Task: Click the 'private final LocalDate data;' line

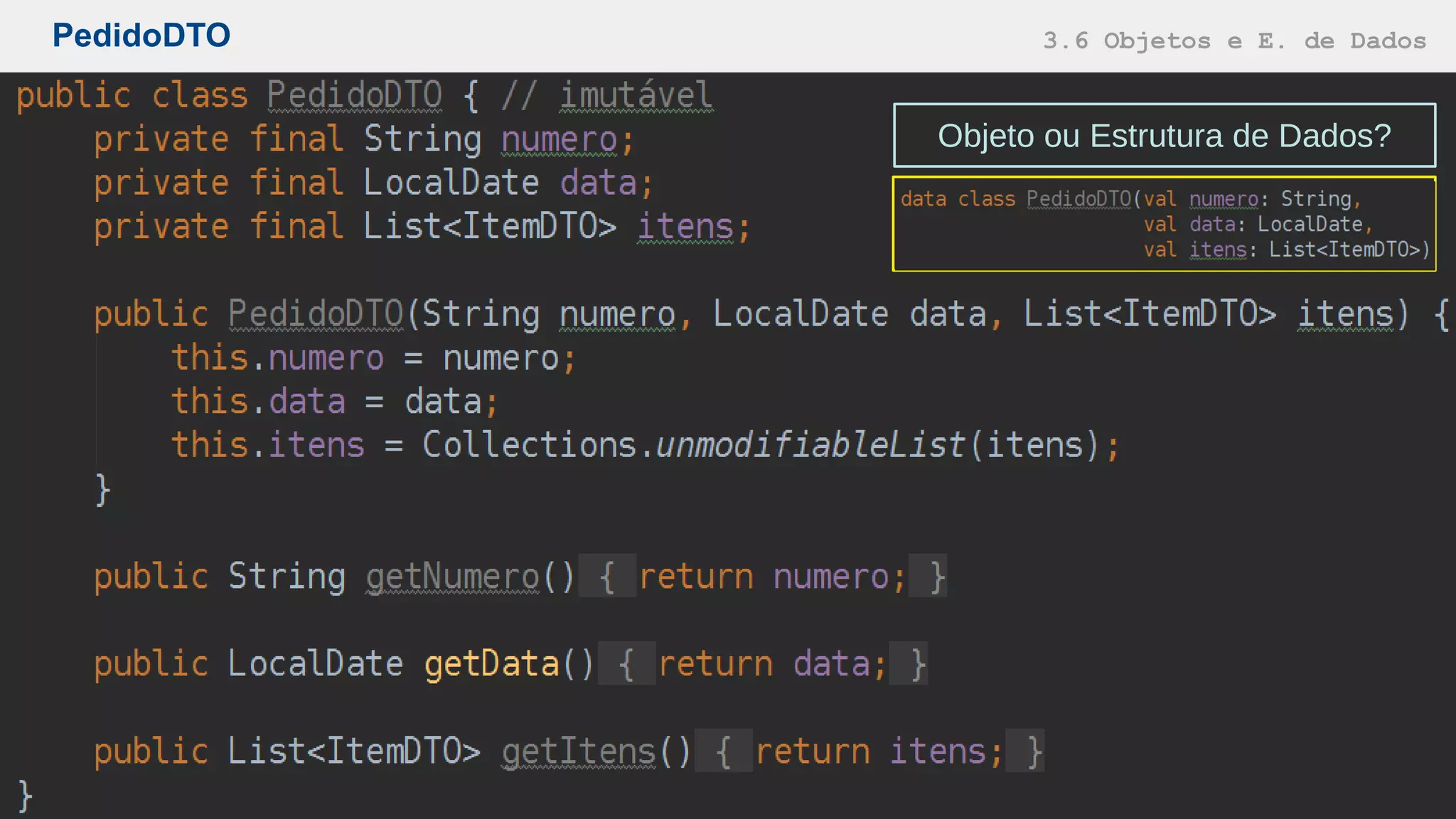Action: 373,183
